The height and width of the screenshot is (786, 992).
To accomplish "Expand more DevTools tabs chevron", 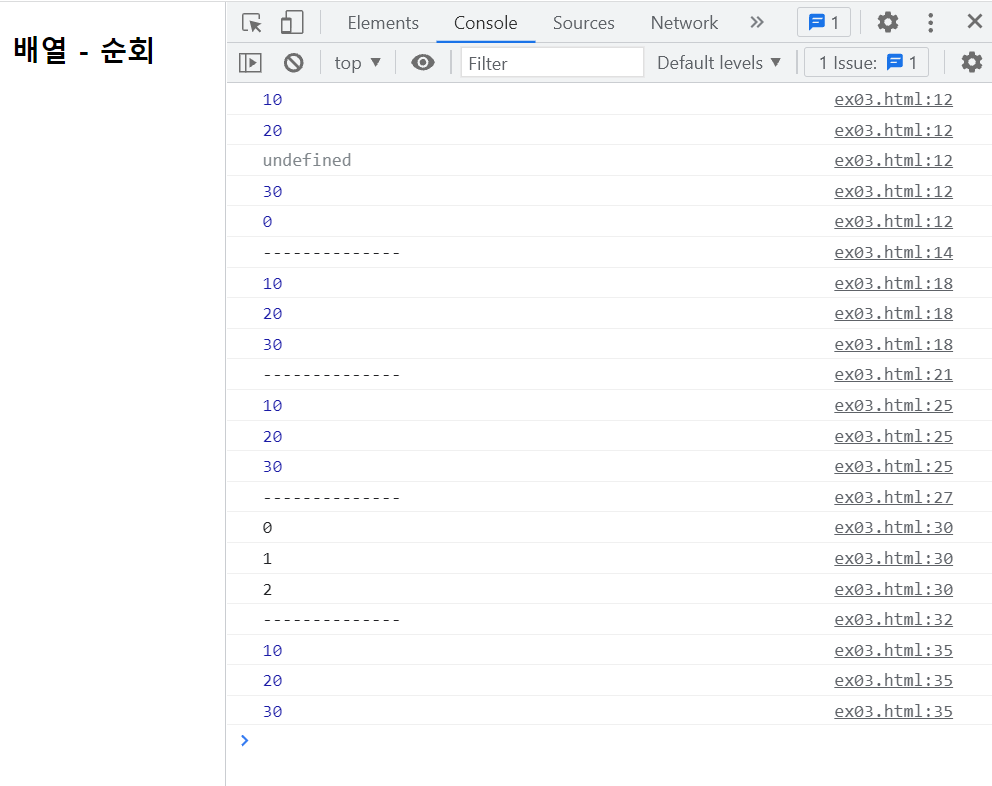I will tap(757, 23).
